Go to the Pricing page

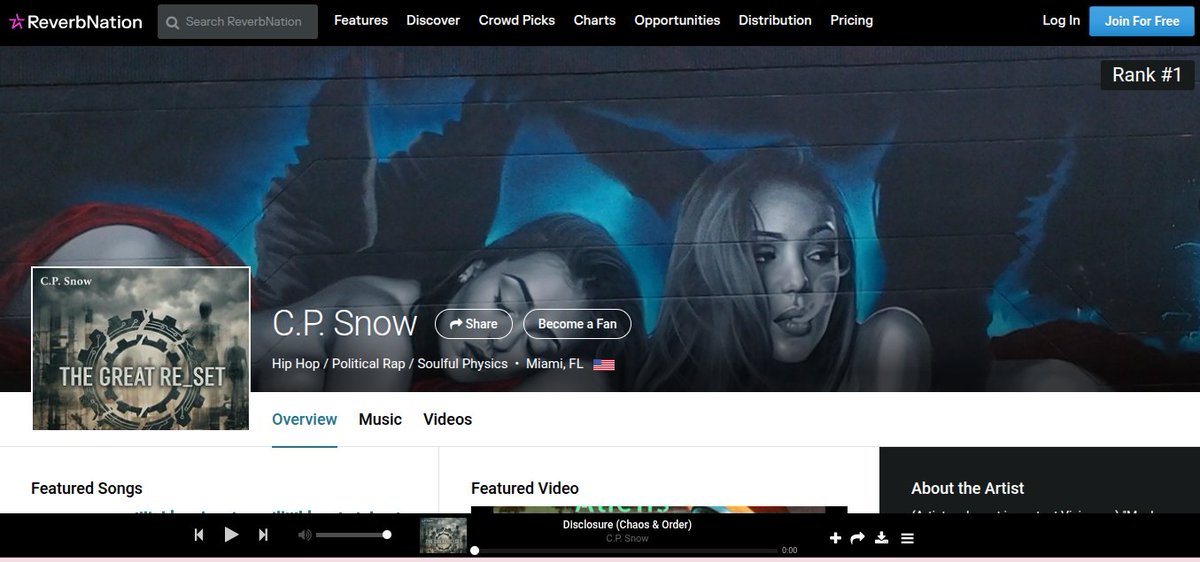[x=851, y=20]
